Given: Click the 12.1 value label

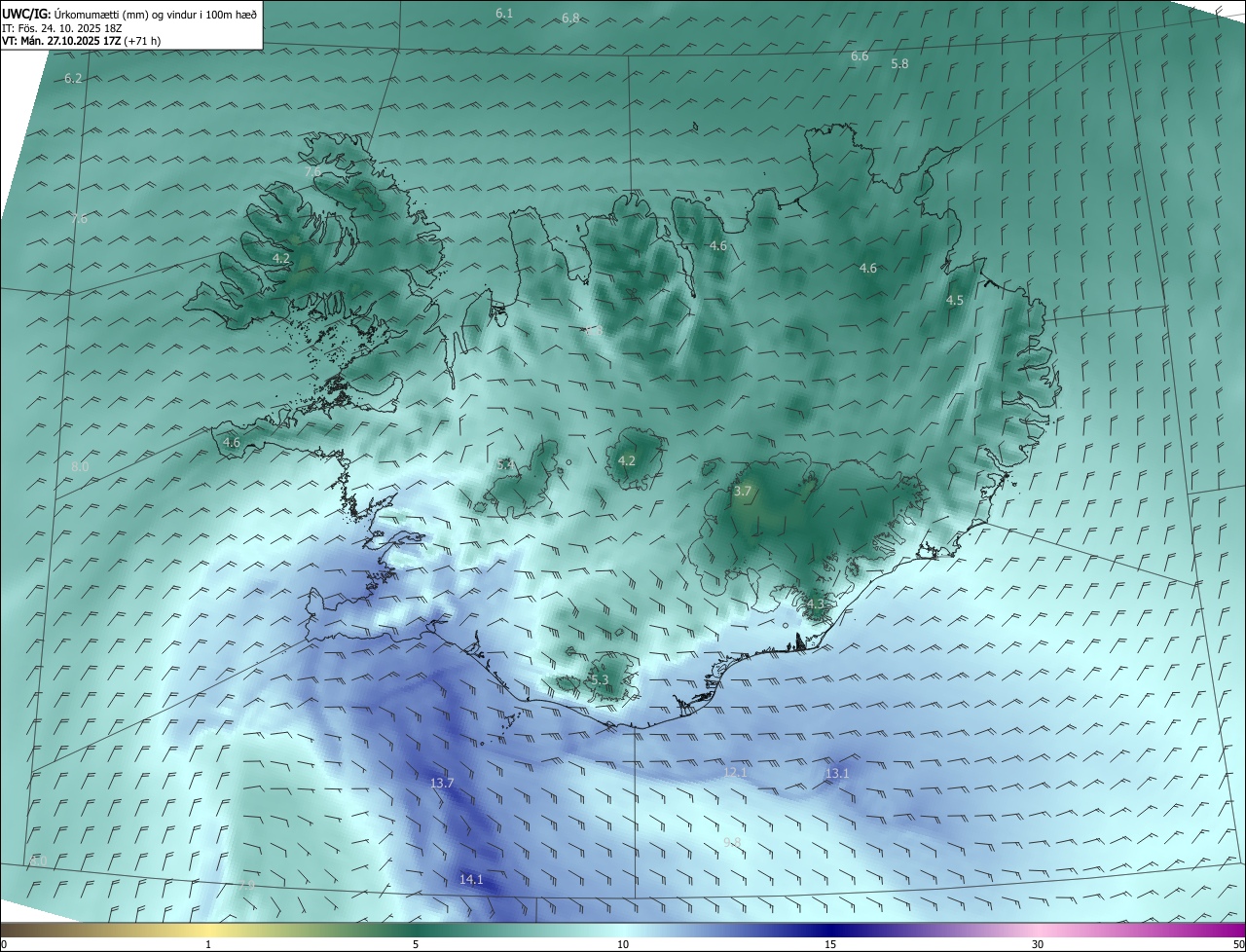Looking at the screenshot, I should 735,773.
